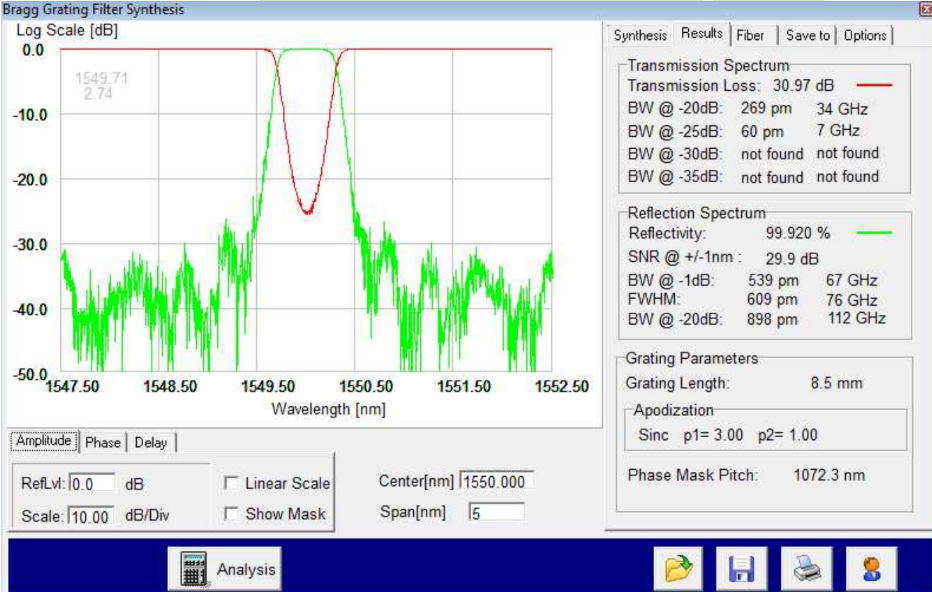Enable the Linear Scale checkbox
Screen dimensions: 932x592
coord(231,484)
